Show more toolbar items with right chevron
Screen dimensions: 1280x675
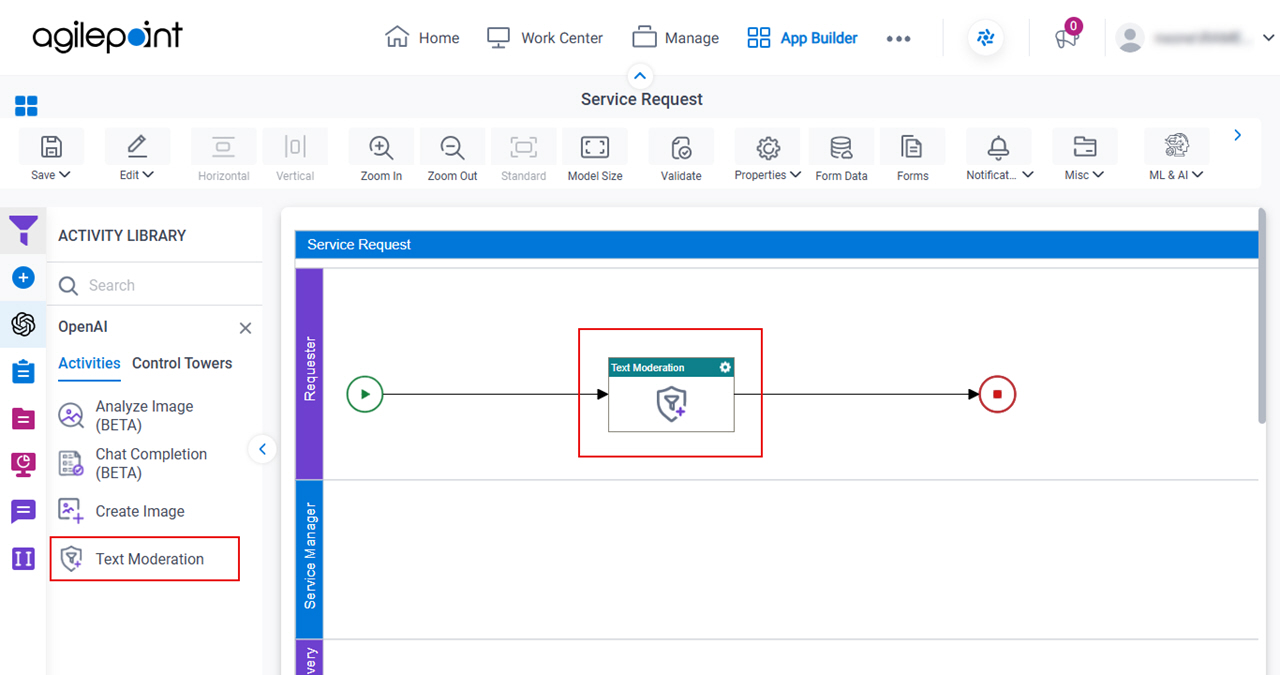(x=1237, y=135)
